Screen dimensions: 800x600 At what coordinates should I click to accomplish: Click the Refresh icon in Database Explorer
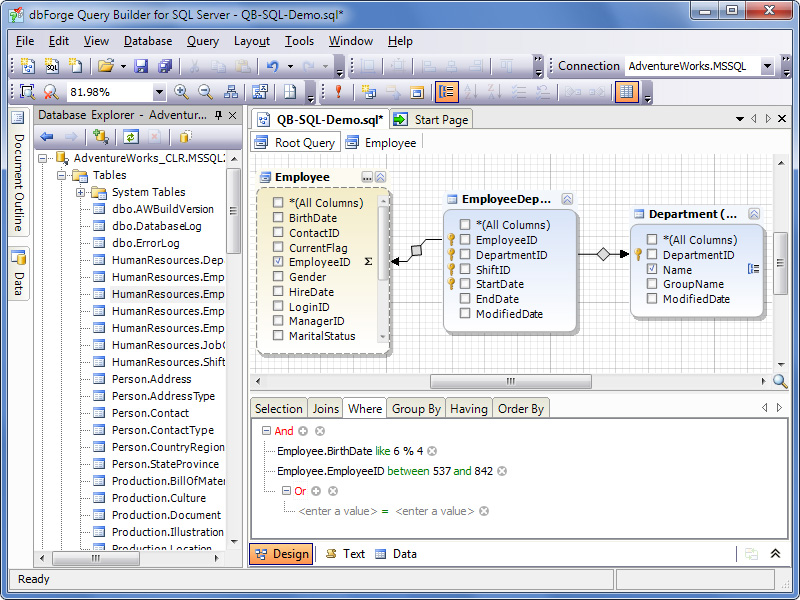(131, 137)
